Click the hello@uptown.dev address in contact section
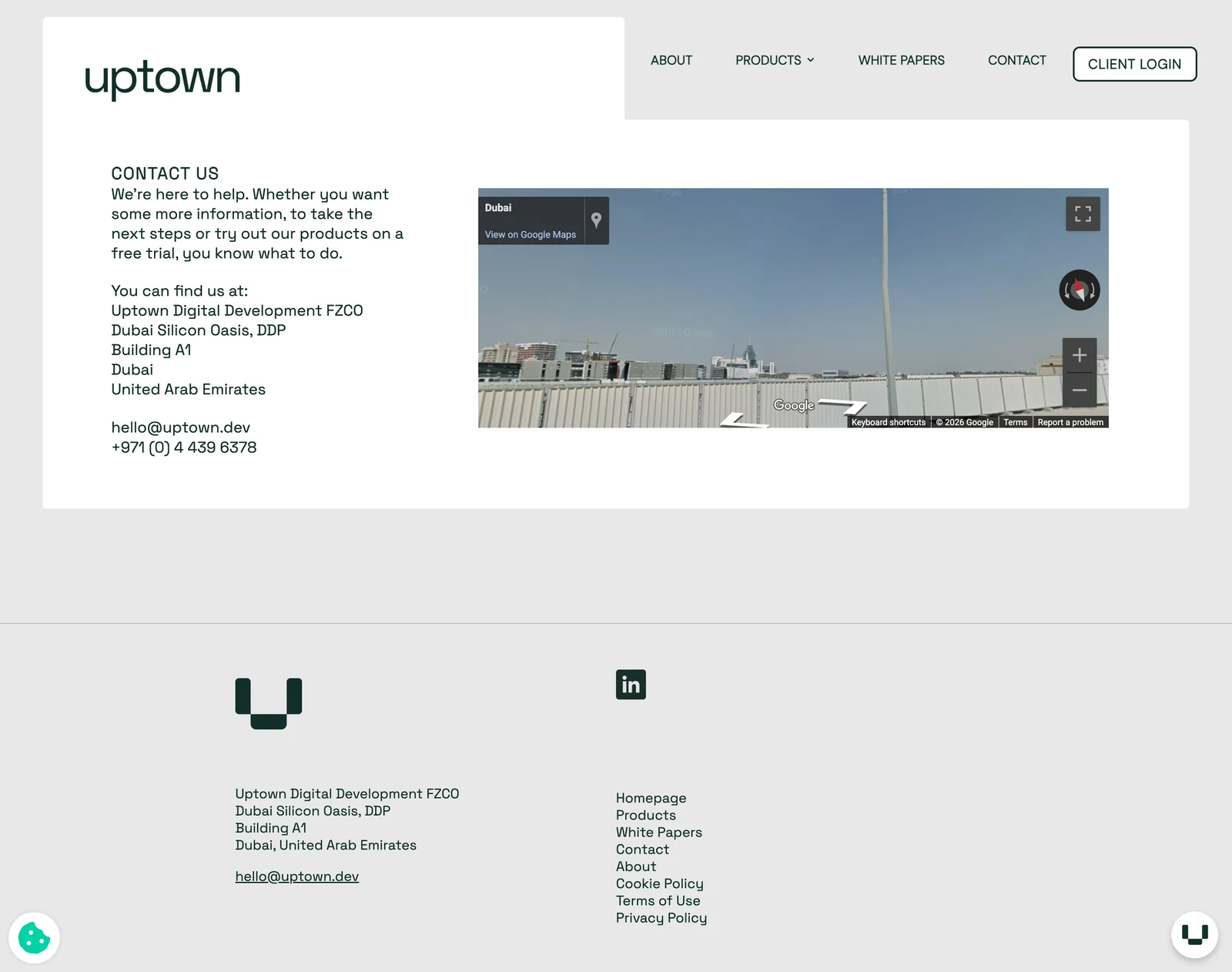Screen dimensions: 1232x972 [x=181, y=427]
